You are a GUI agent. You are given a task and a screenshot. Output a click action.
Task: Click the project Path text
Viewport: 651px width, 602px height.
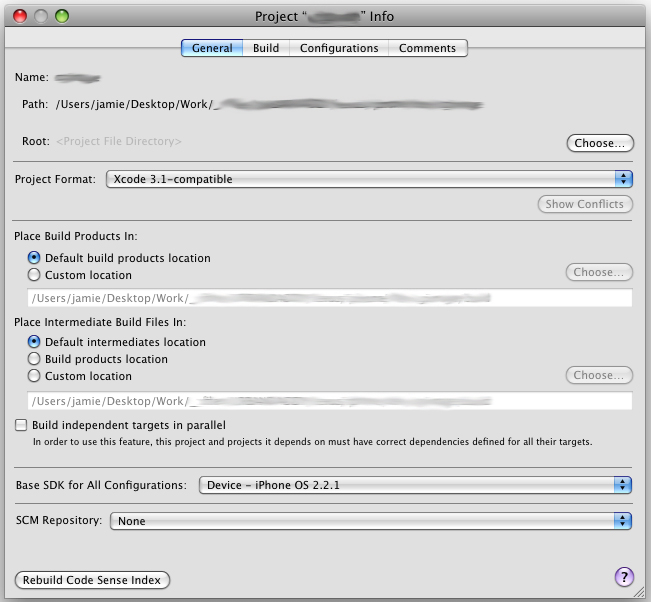click(270, 104)
